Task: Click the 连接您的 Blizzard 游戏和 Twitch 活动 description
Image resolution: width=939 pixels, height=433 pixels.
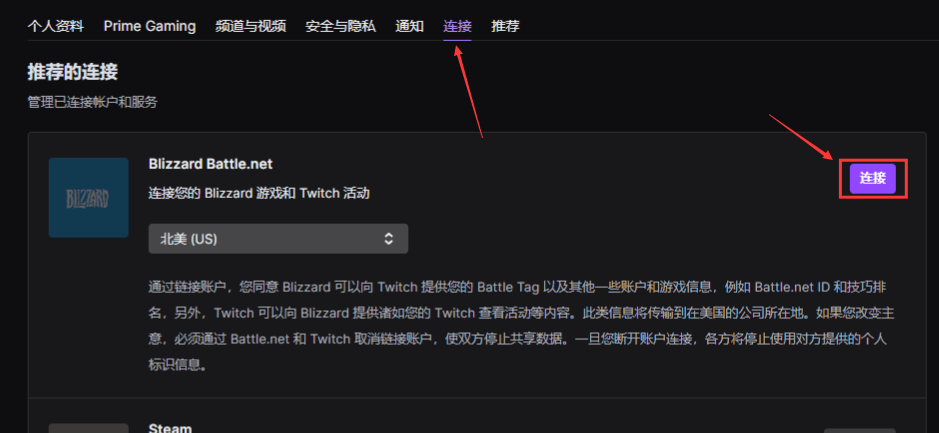Action: [x=259, y=193]
